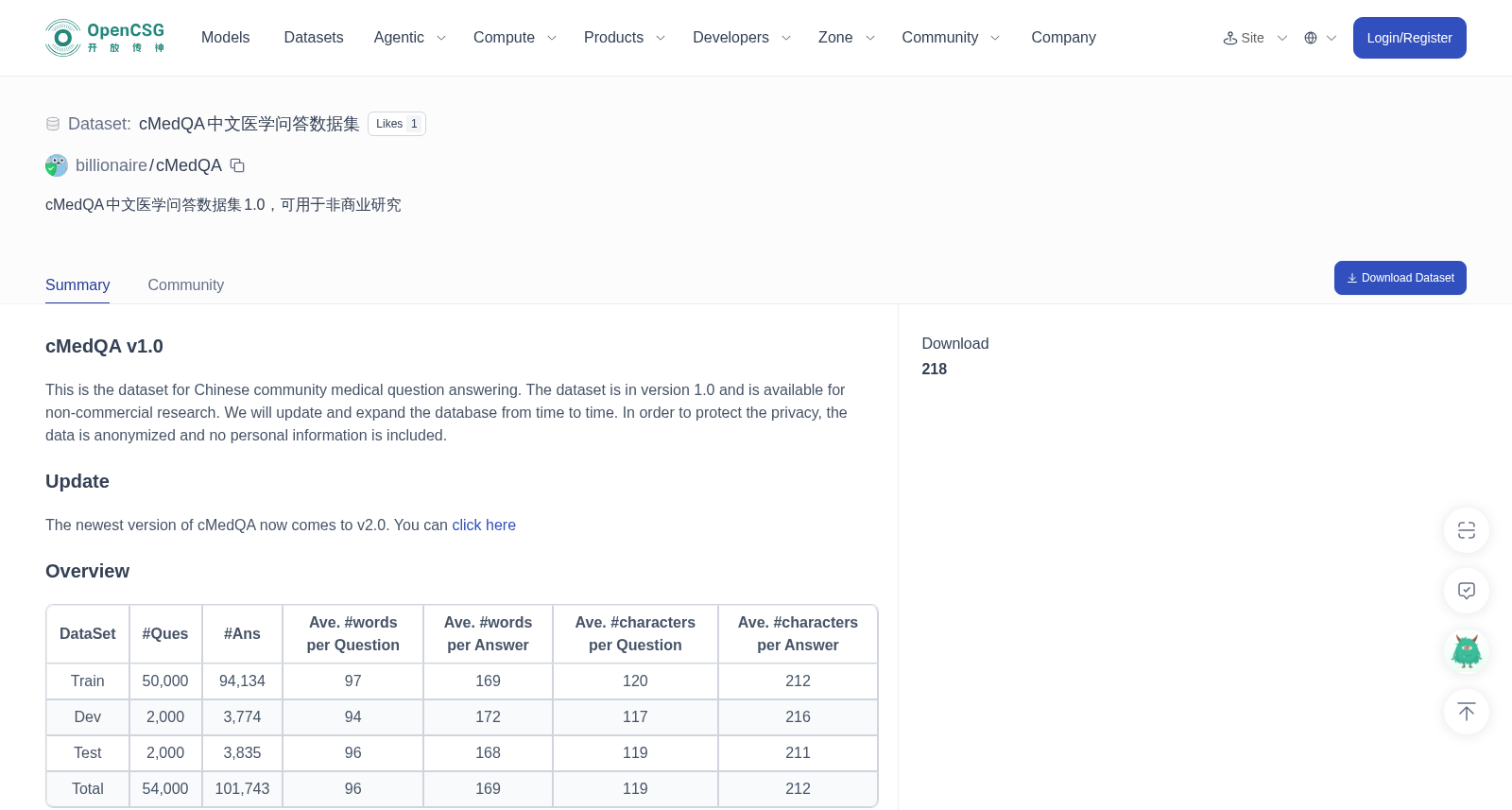This screenshot has height=810, width=1512.
Task: Expand the Compute menu
Action: 515,38
